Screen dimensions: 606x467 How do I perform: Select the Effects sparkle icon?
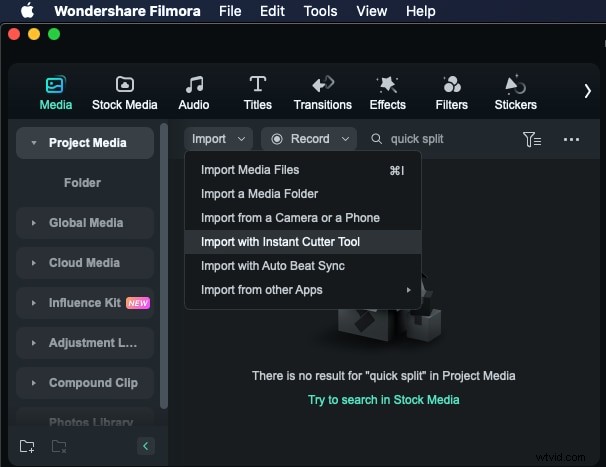coord(387,85)
